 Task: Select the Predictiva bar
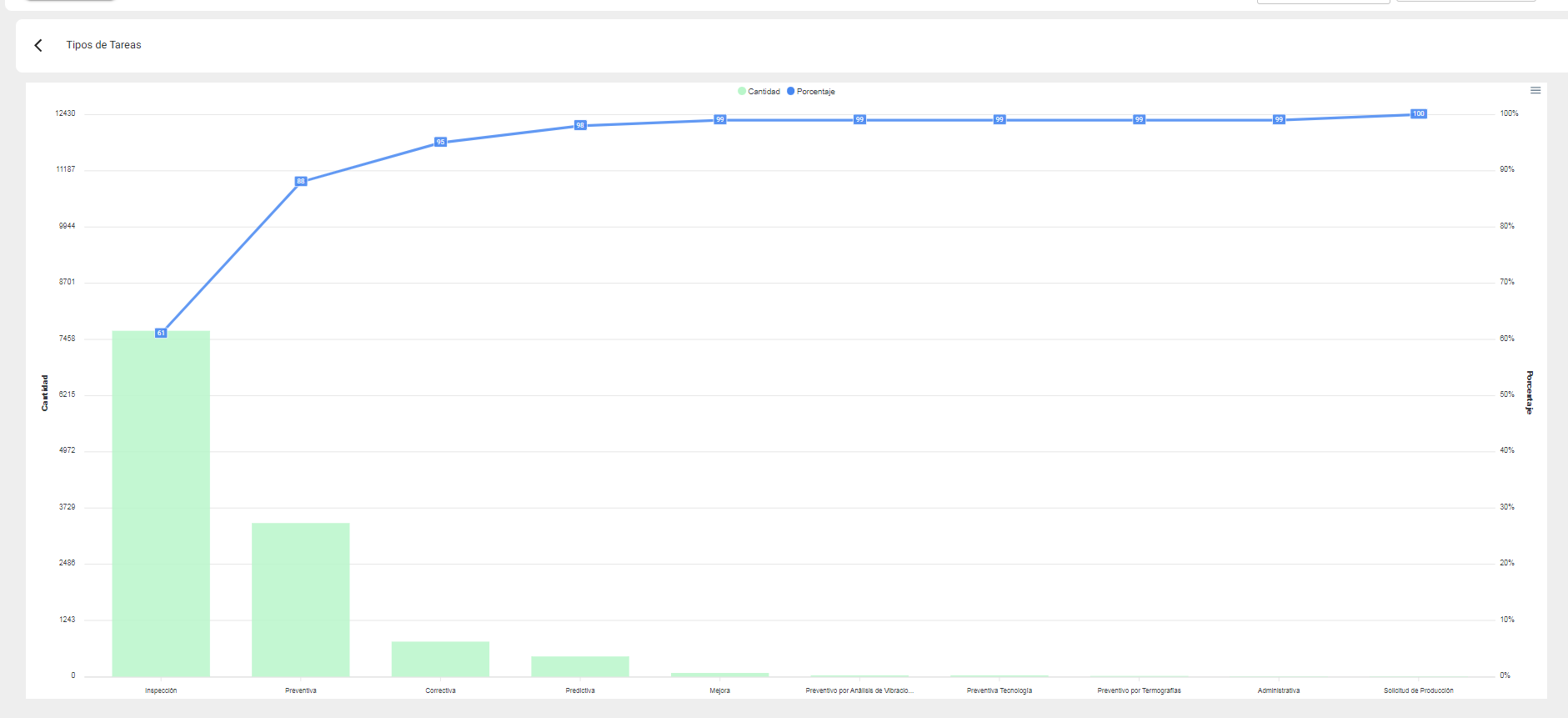click(x=580, y=665)
